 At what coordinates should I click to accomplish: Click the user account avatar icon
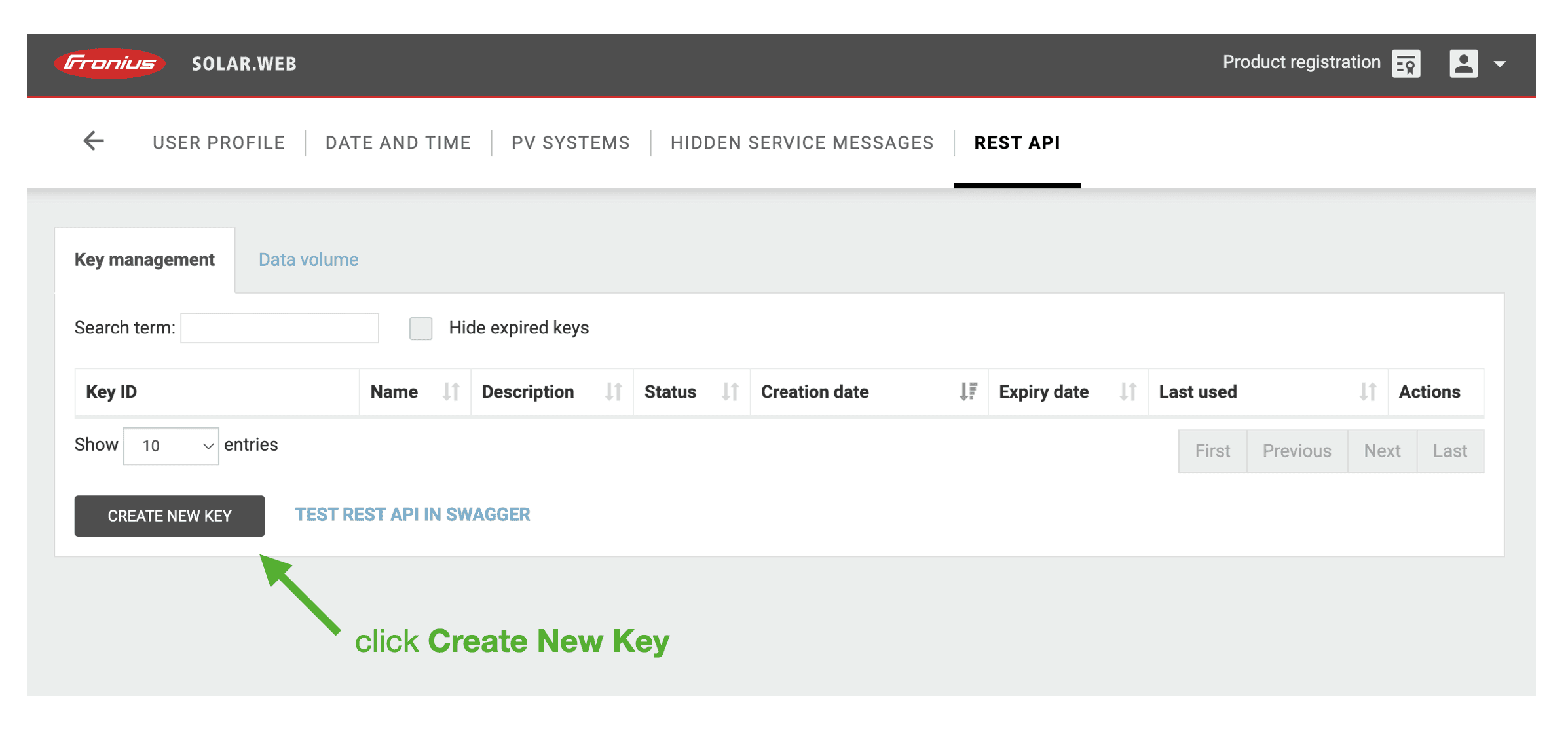pyautogui.click(x=1463, y=64)
